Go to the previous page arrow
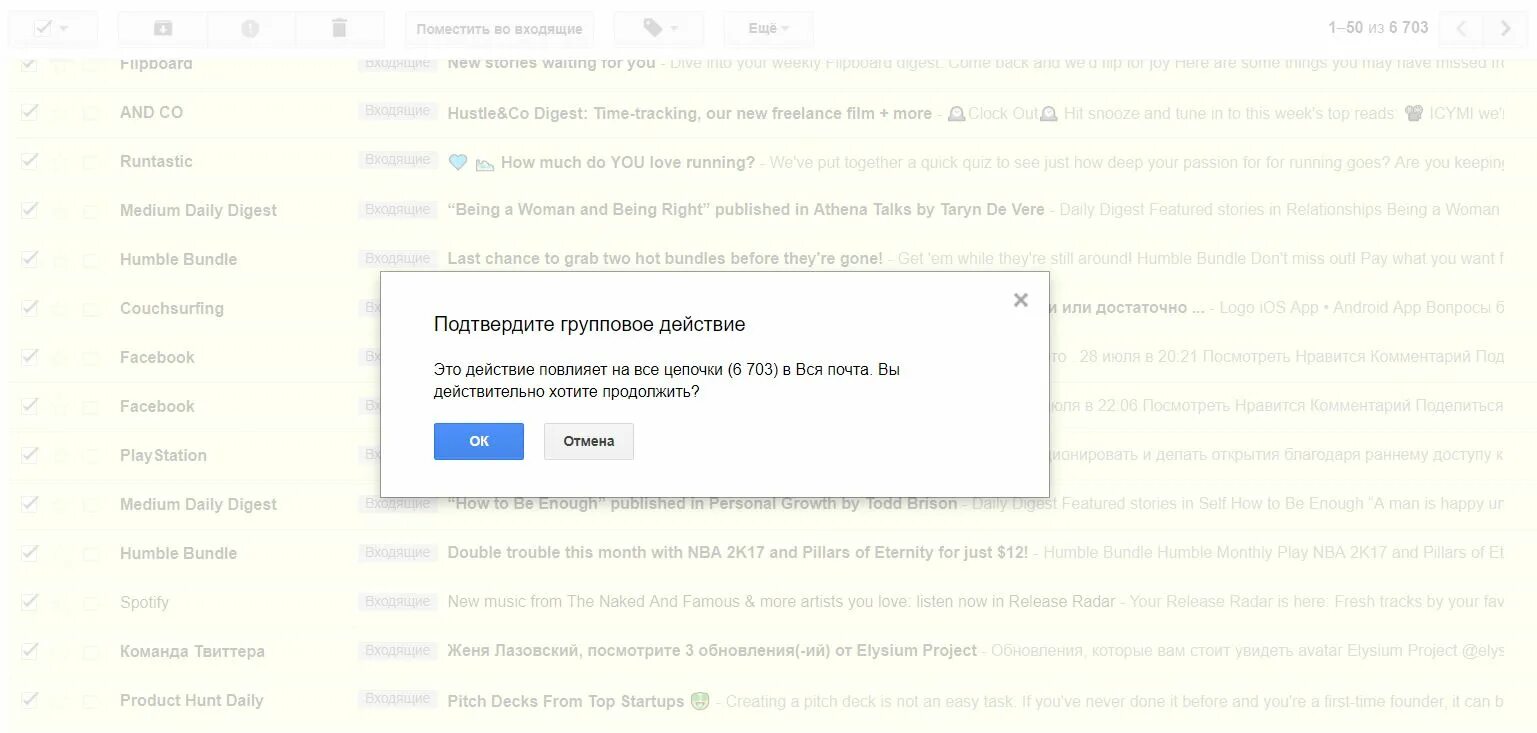The width and height of the screenshot is (1537, 733). tap(1461, 29)
